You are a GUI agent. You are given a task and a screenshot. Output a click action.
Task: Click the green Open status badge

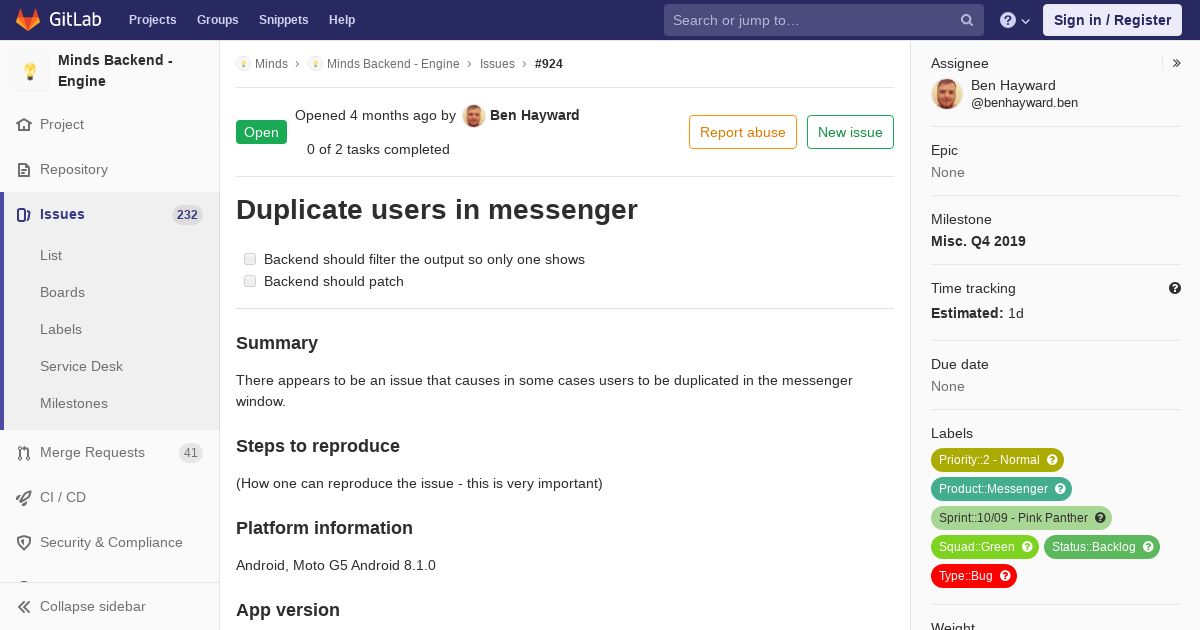pos(261,132)
